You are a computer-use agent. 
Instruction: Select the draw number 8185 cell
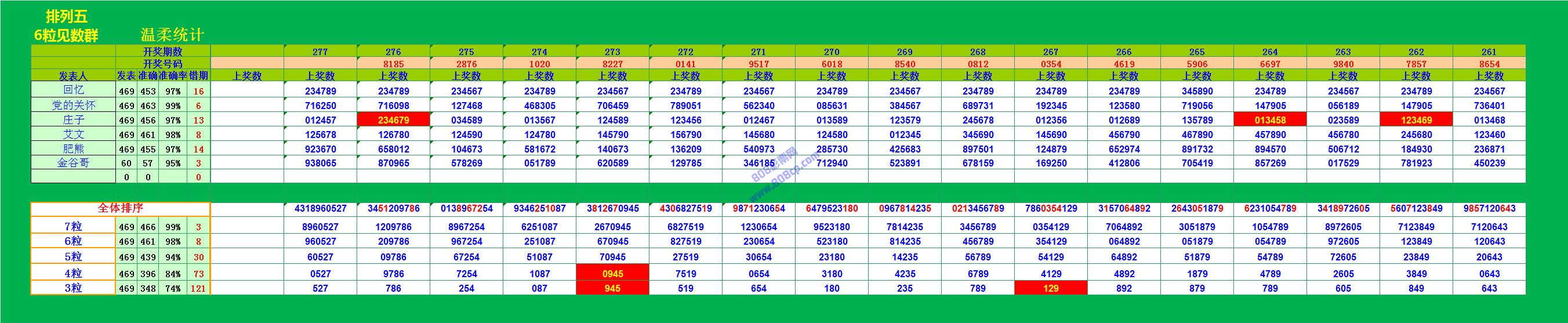click(393, 64)
